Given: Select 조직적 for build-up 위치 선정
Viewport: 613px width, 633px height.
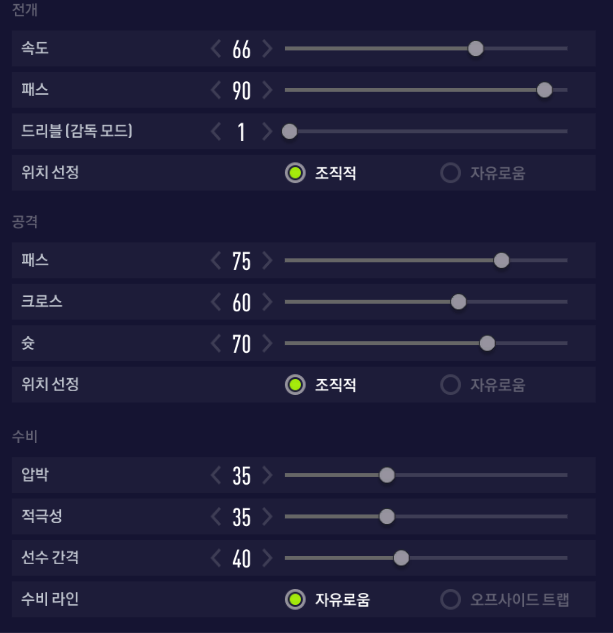Looking at the screenshot, I should pyautogui.click(x=295, y=173).
